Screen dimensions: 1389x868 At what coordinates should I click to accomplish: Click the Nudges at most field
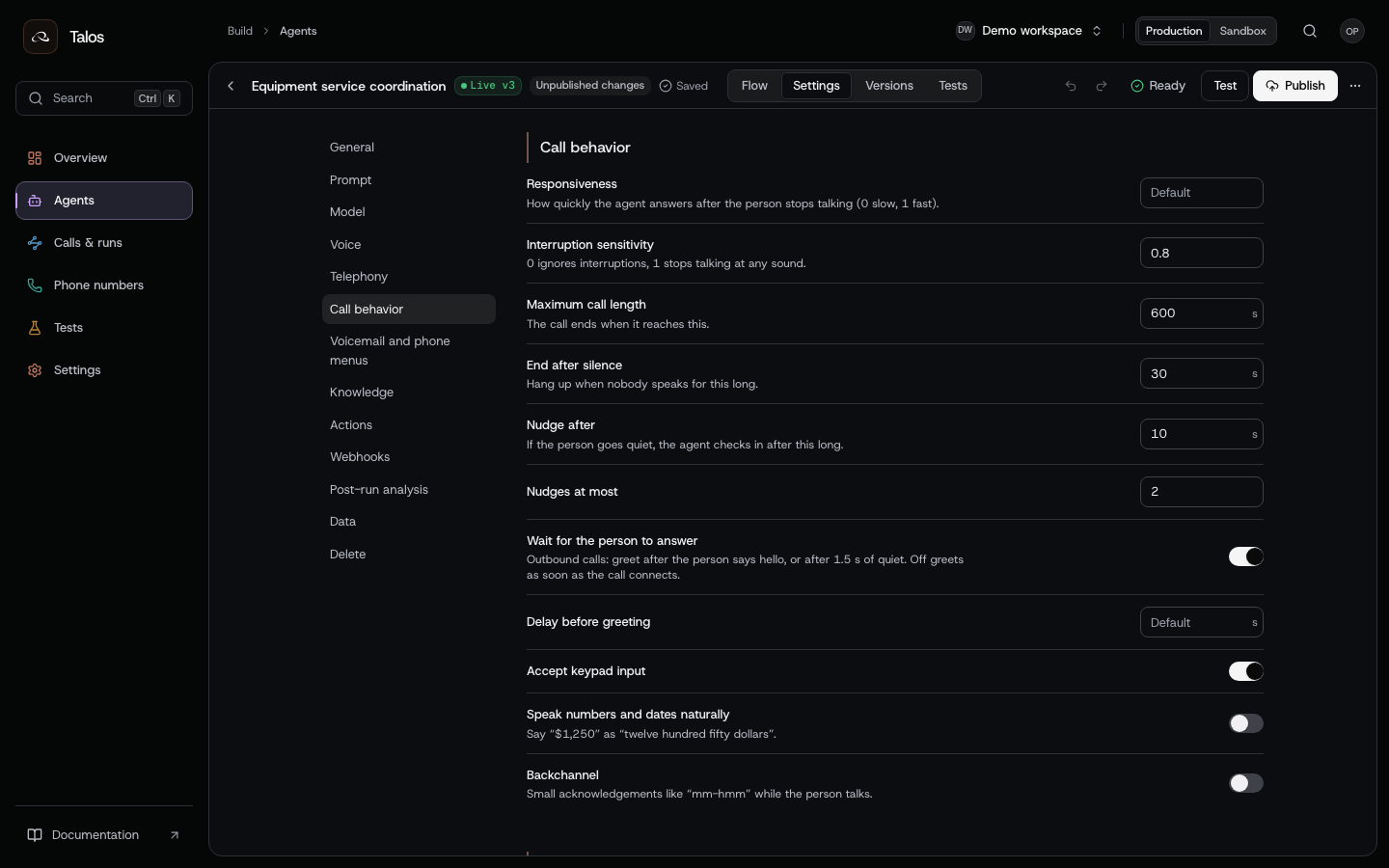[1201, 492]
